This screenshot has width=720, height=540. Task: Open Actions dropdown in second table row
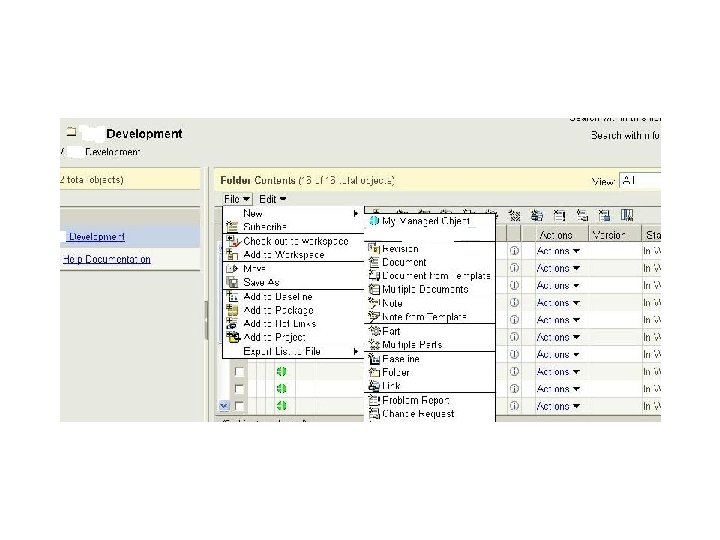coord(558,268)
